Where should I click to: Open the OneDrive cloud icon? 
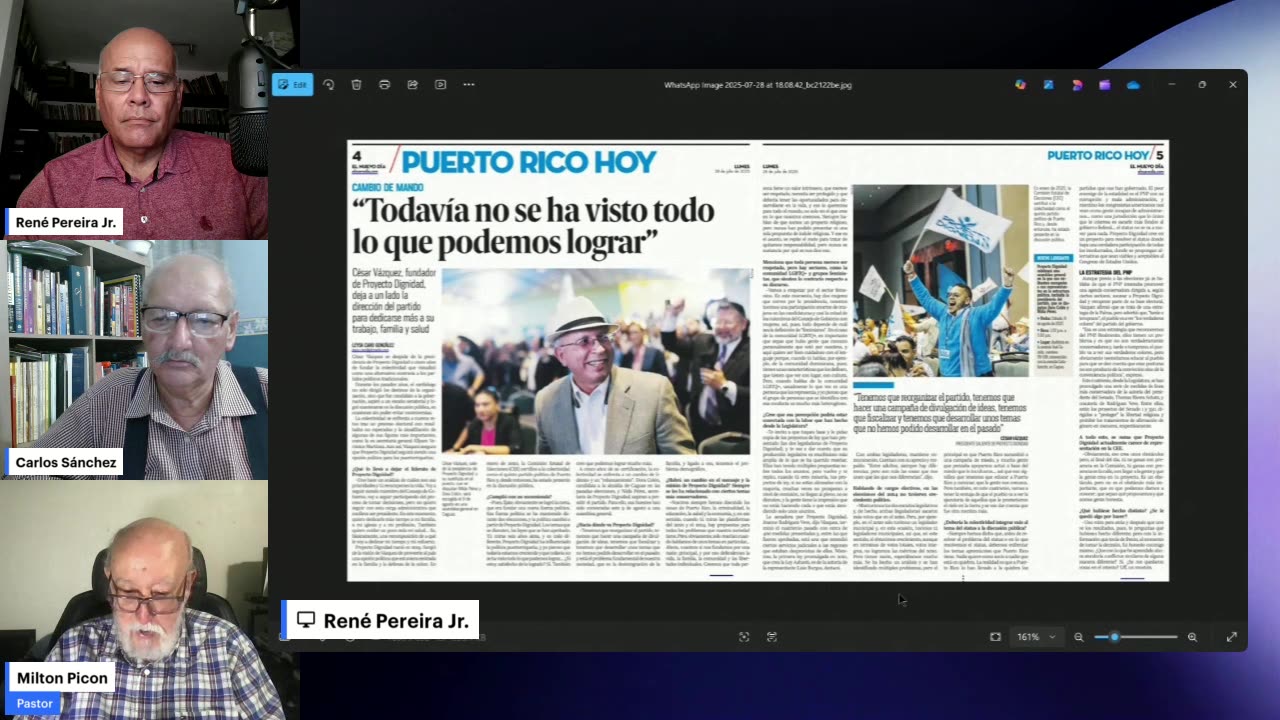[x=1132, y=85]
